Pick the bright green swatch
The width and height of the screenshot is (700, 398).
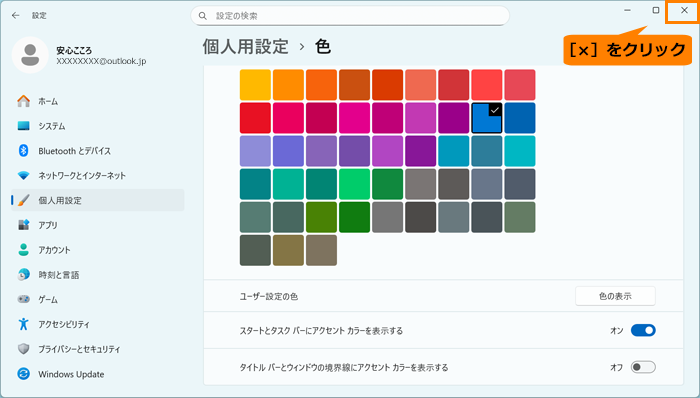[x=354, y=184]
